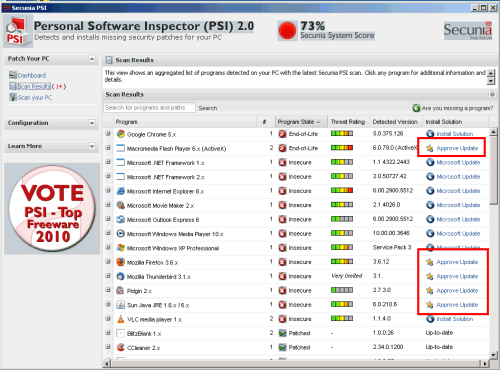
Task: Click the Microsoft Internet Explorer 6.x icon
Action: (x=120, y=191)
